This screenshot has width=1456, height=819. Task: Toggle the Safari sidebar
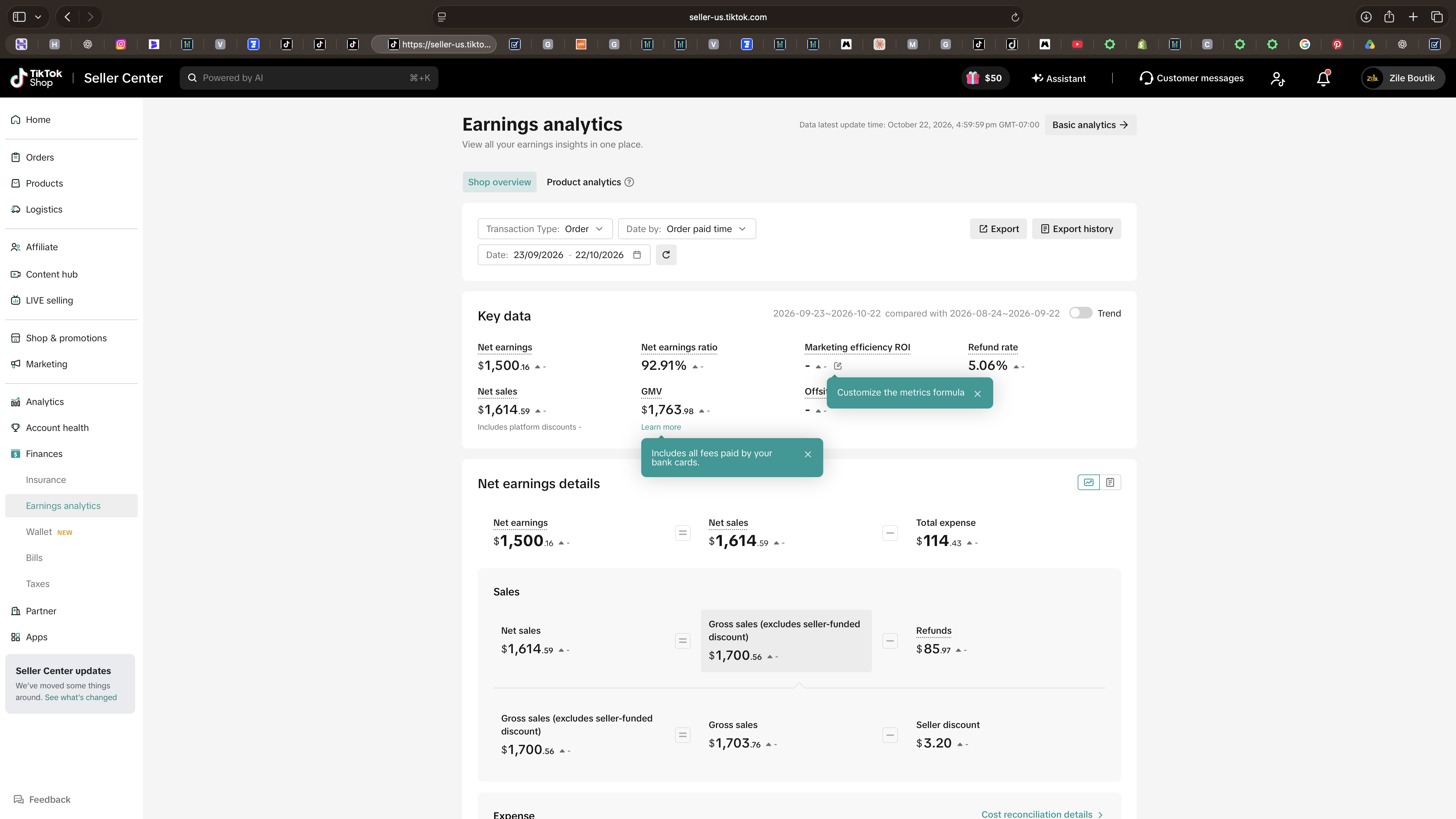19,17
